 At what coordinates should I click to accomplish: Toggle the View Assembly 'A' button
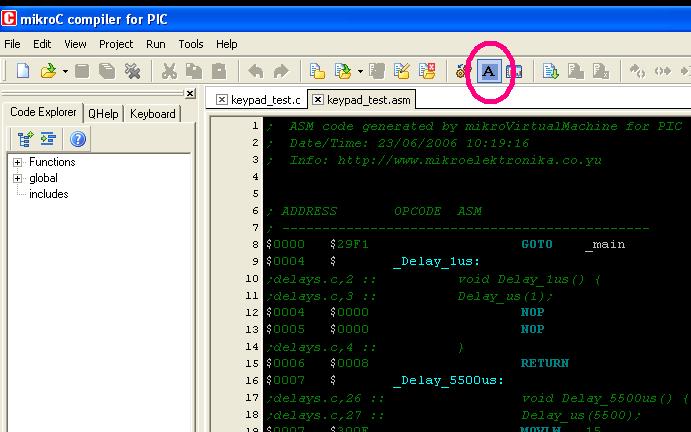pyautogui.click(x=489, y=71)
